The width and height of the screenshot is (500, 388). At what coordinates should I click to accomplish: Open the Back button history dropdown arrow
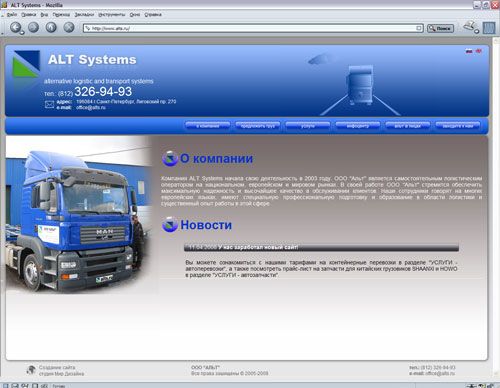(22, 33)
